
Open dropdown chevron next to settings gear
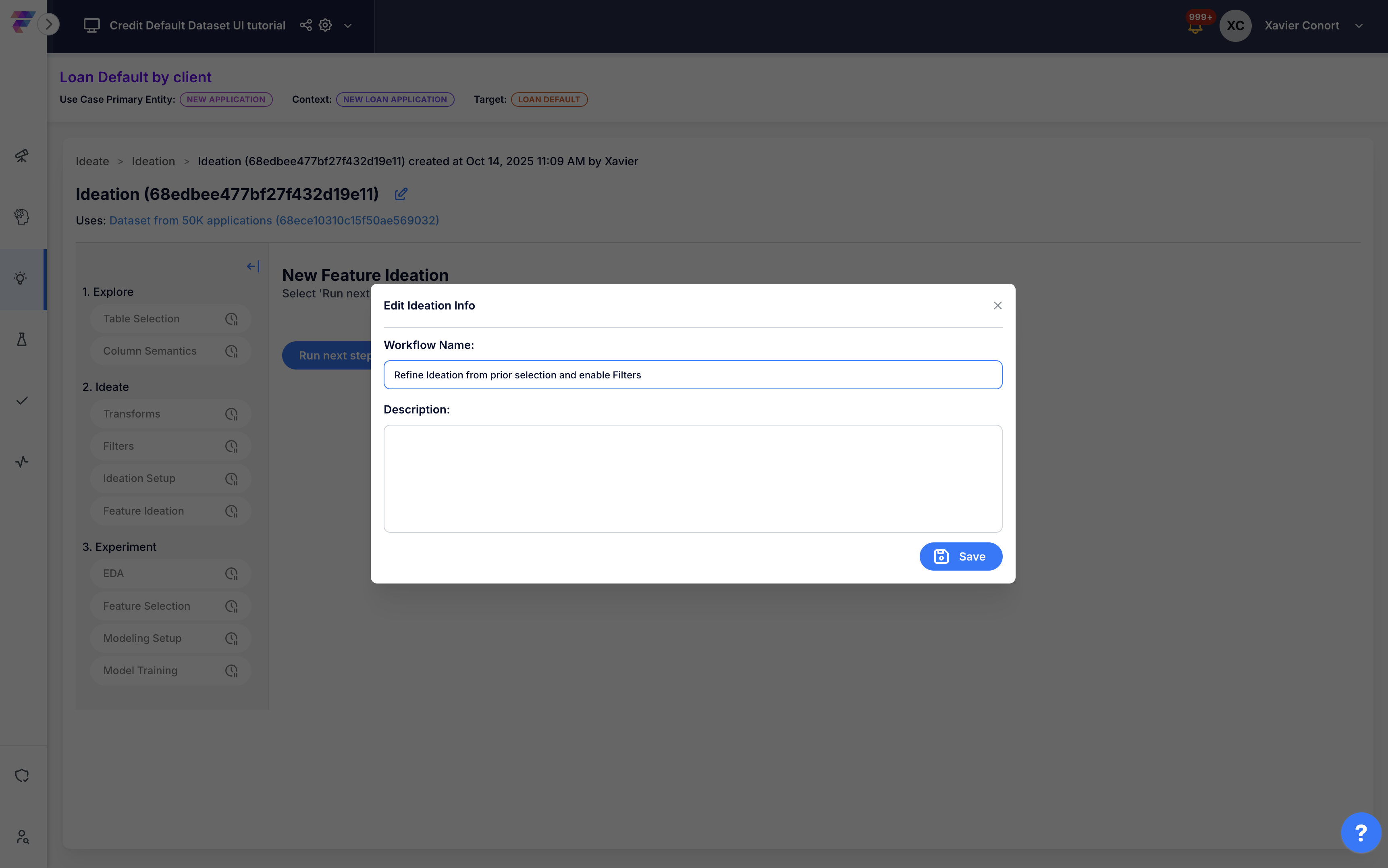348,26
